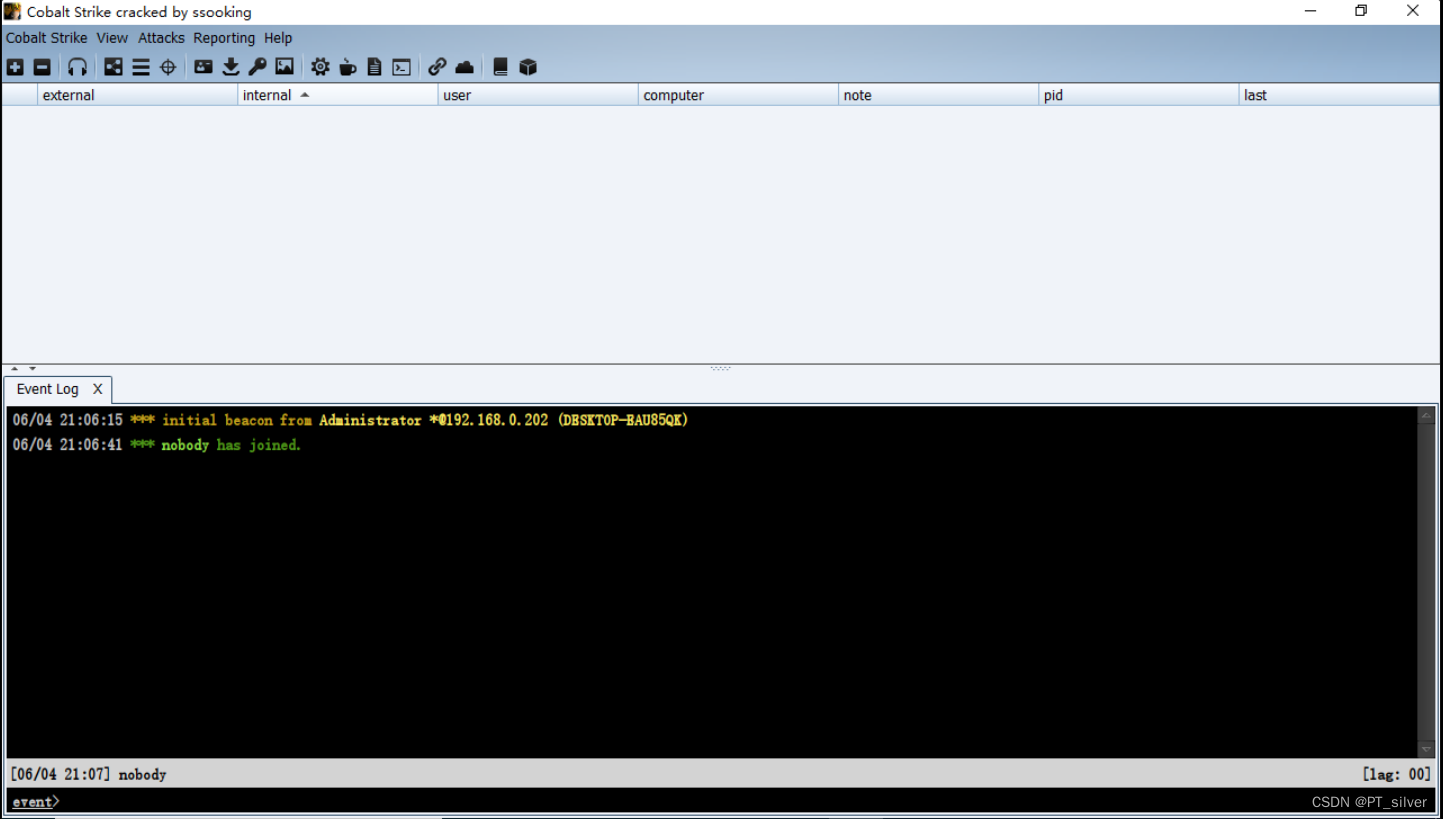Open the View menu

[x=112, y=38]
